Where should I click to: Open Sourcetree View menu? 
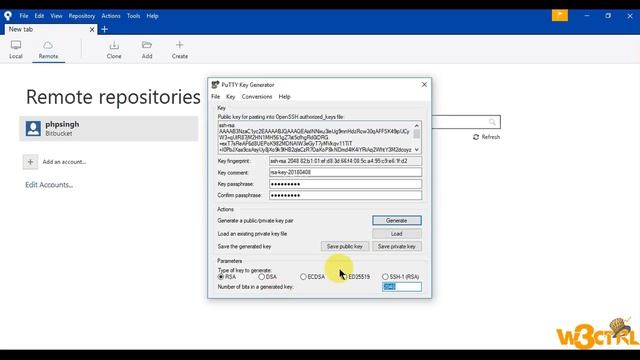point(56,16)
